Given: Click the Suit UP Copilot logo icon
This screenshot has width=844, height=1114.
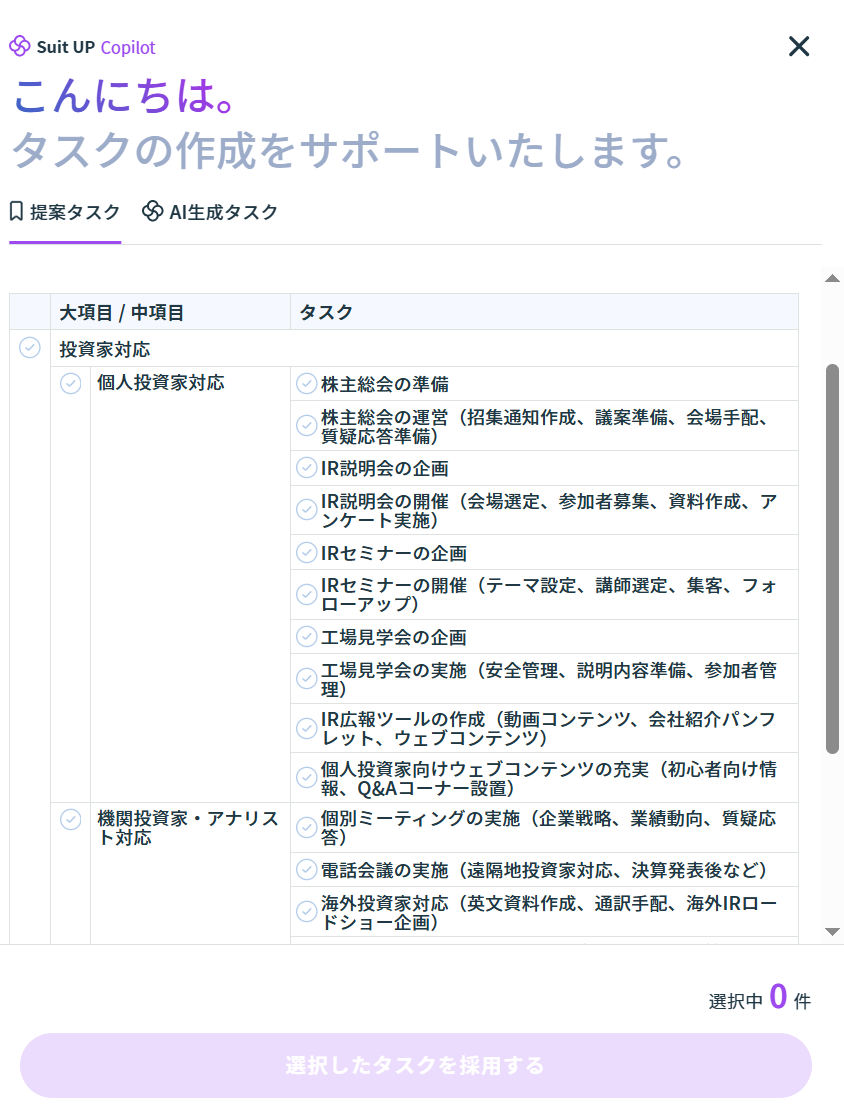Looking at the screenshot, I should (x=20, y=47).
